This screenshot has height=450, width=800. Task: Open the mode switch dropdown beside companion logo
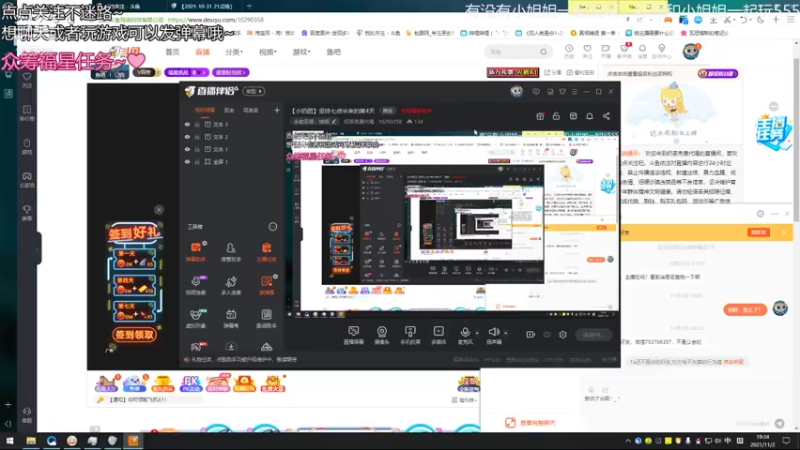click(x=254, y=91)
